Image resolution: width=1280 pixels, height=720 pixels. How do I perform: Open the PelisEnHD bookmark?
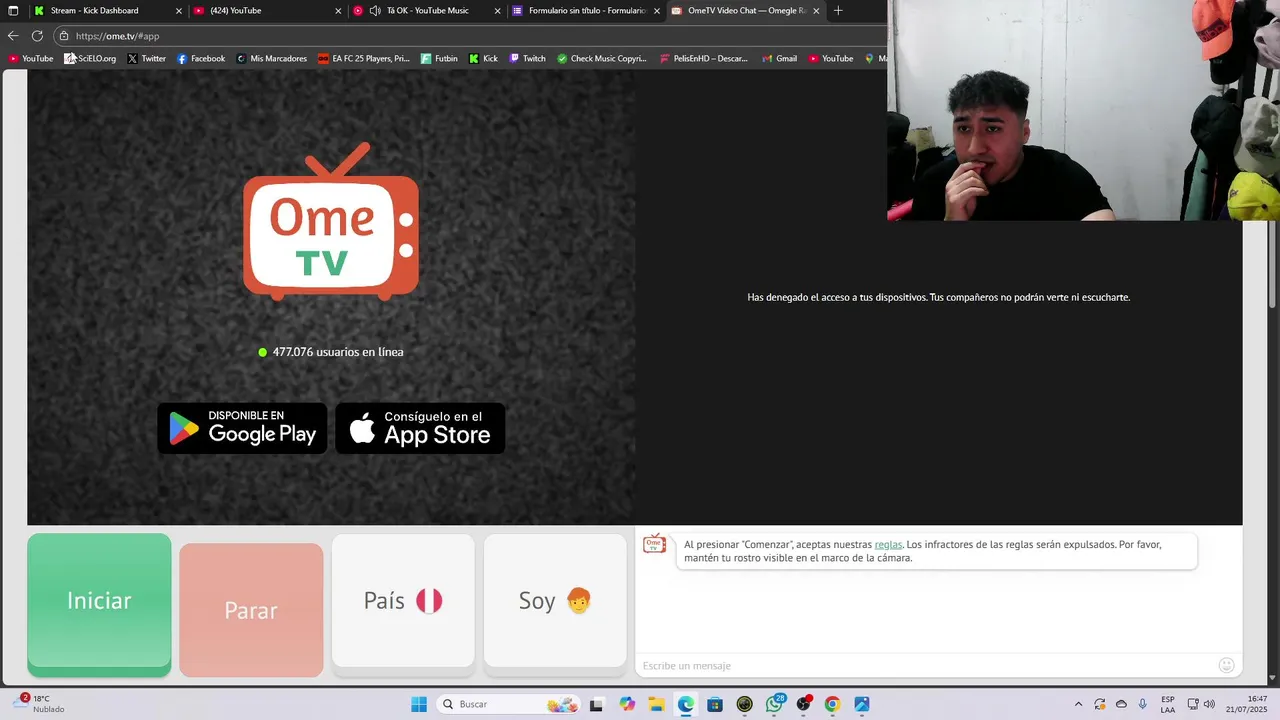coord(704,58)
